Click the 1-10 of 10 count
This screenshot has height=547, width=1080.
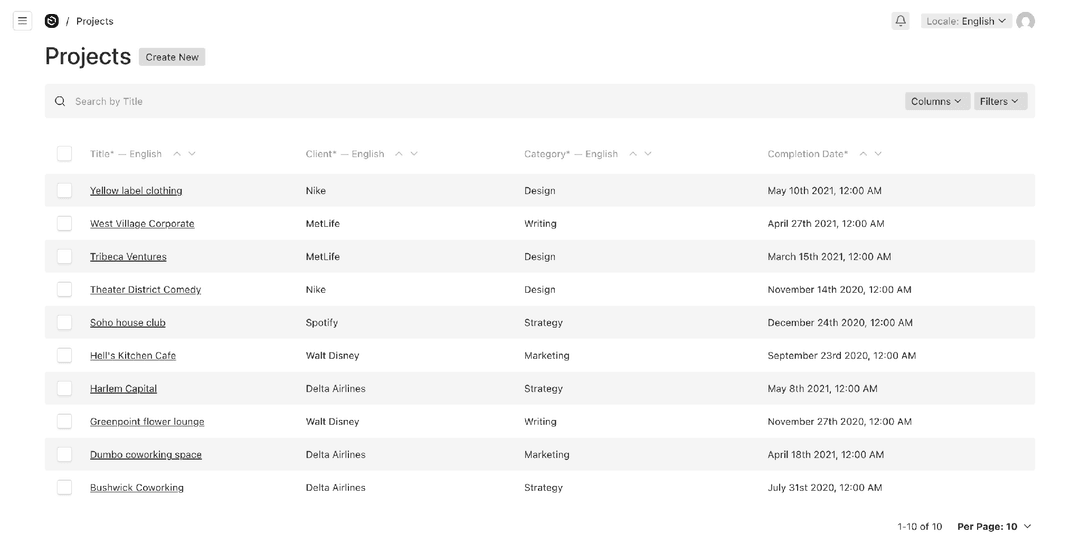(x=920, y=526)
